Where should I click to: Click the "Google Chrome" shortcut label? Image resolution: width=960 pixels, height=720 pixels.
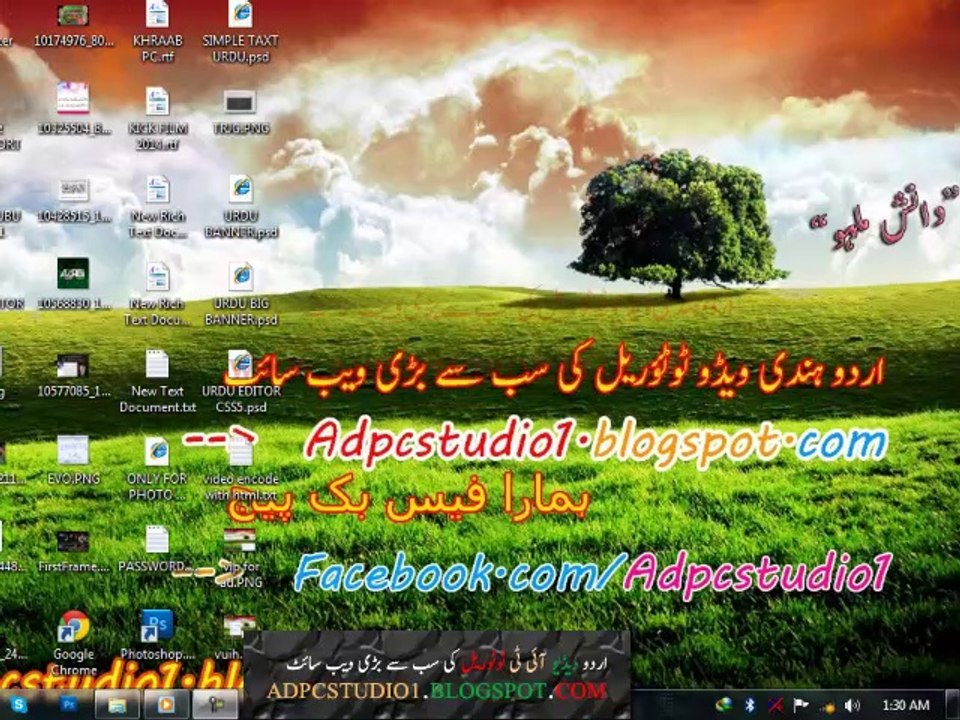pos(74,662)
